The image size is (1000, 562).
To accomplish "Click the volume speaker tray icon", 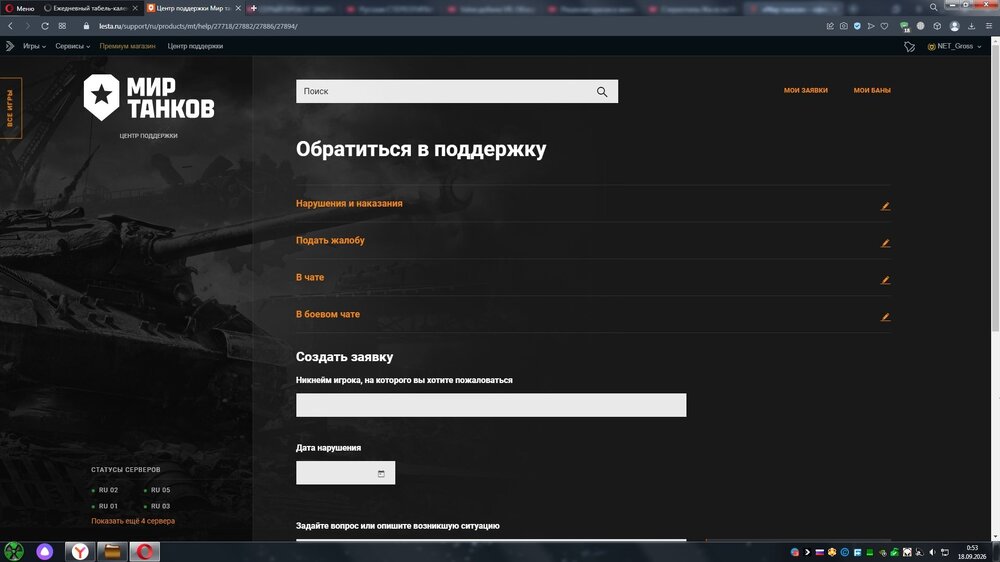I will (932, 552).
